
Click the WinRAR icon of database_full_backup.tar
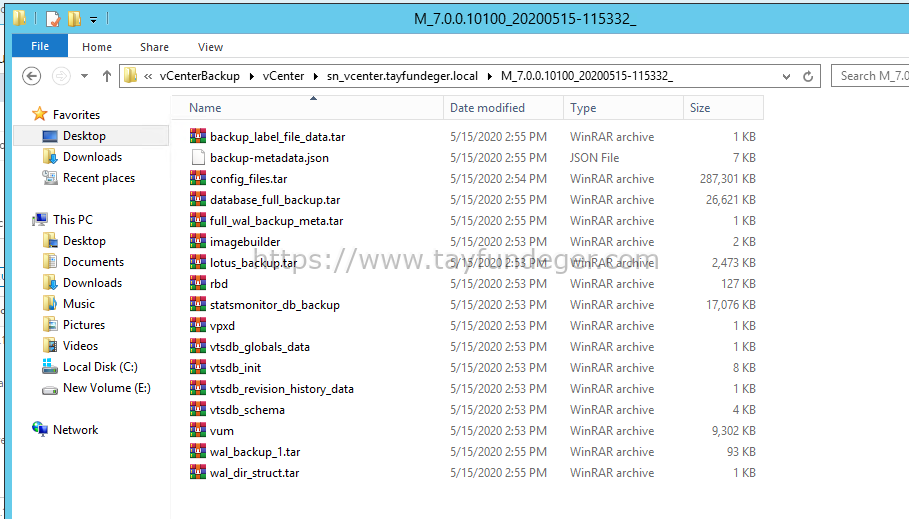click(x=198, y=199)
